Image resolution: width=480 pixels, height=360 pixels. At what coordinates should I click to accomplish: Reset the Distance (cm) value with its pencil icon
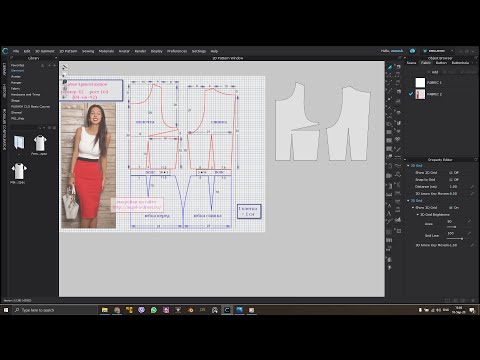click(472, 186)
